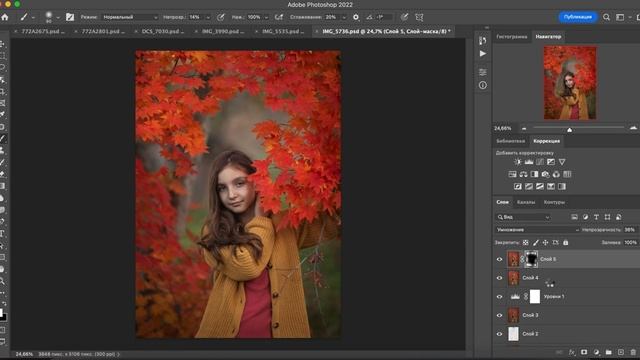The image size is (640, 360).
Task: Add an Exposure adjustment layer
Action: pyautogui.click(x=551, y=162)
